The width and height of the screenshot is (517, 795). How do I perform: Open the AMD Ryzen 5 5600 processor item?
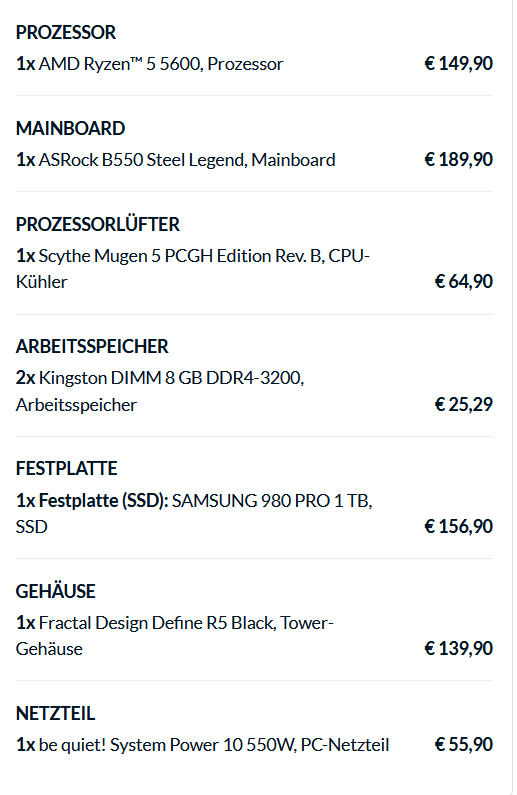point(150,64)
